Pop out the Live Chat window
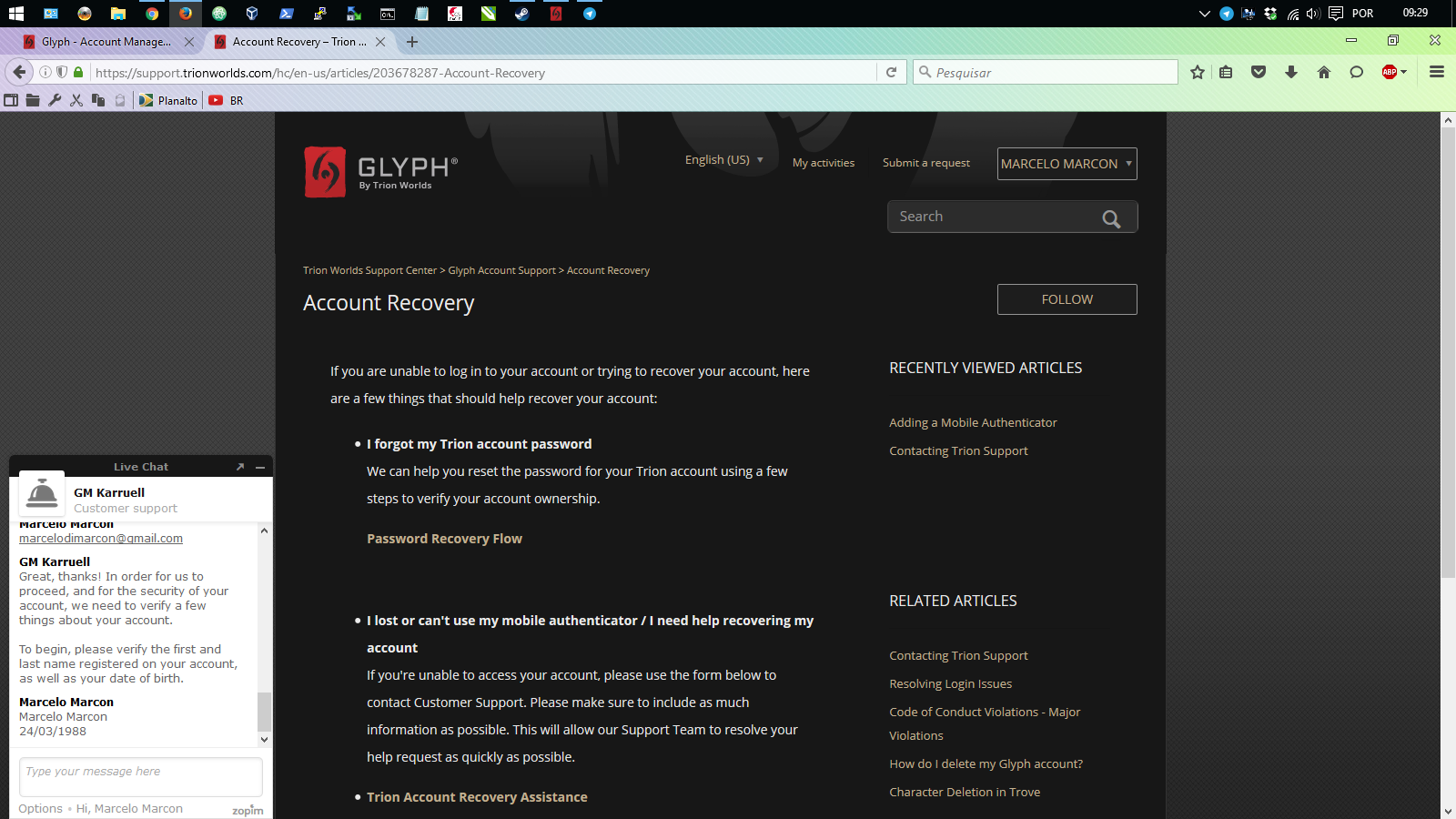 click(x=240, y=467)
